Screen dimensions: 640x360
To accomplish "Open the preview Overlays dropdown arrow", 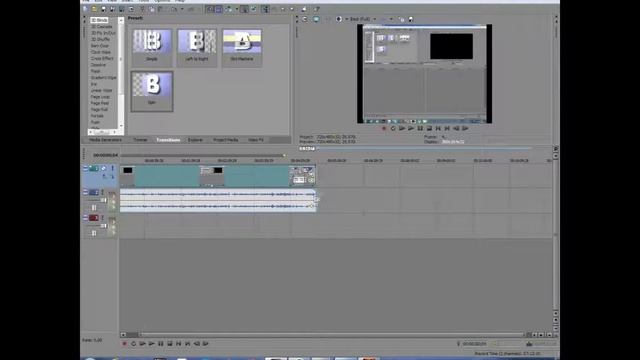I will (391, 19).
